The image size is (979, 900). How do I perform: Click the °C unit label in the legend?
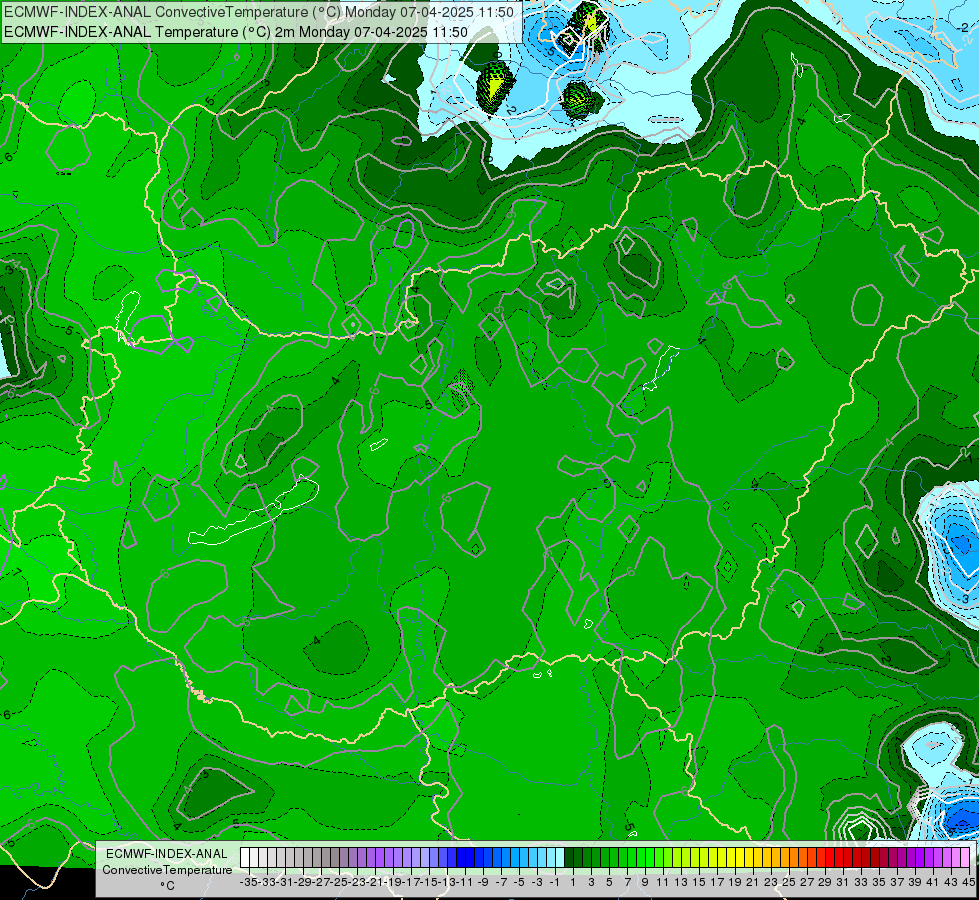167,886
